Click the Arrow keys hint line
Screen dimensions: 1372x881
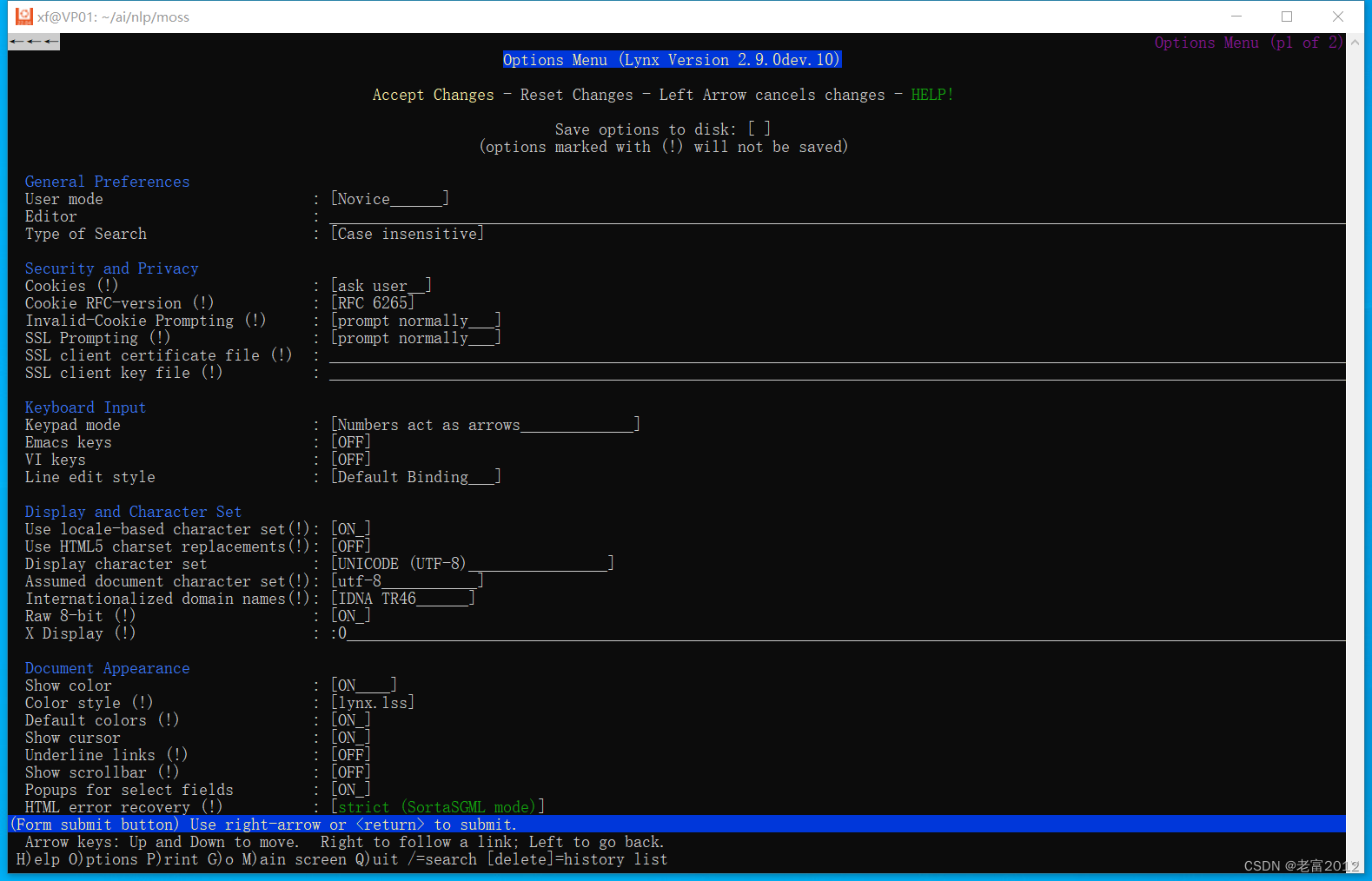(344, 842)
